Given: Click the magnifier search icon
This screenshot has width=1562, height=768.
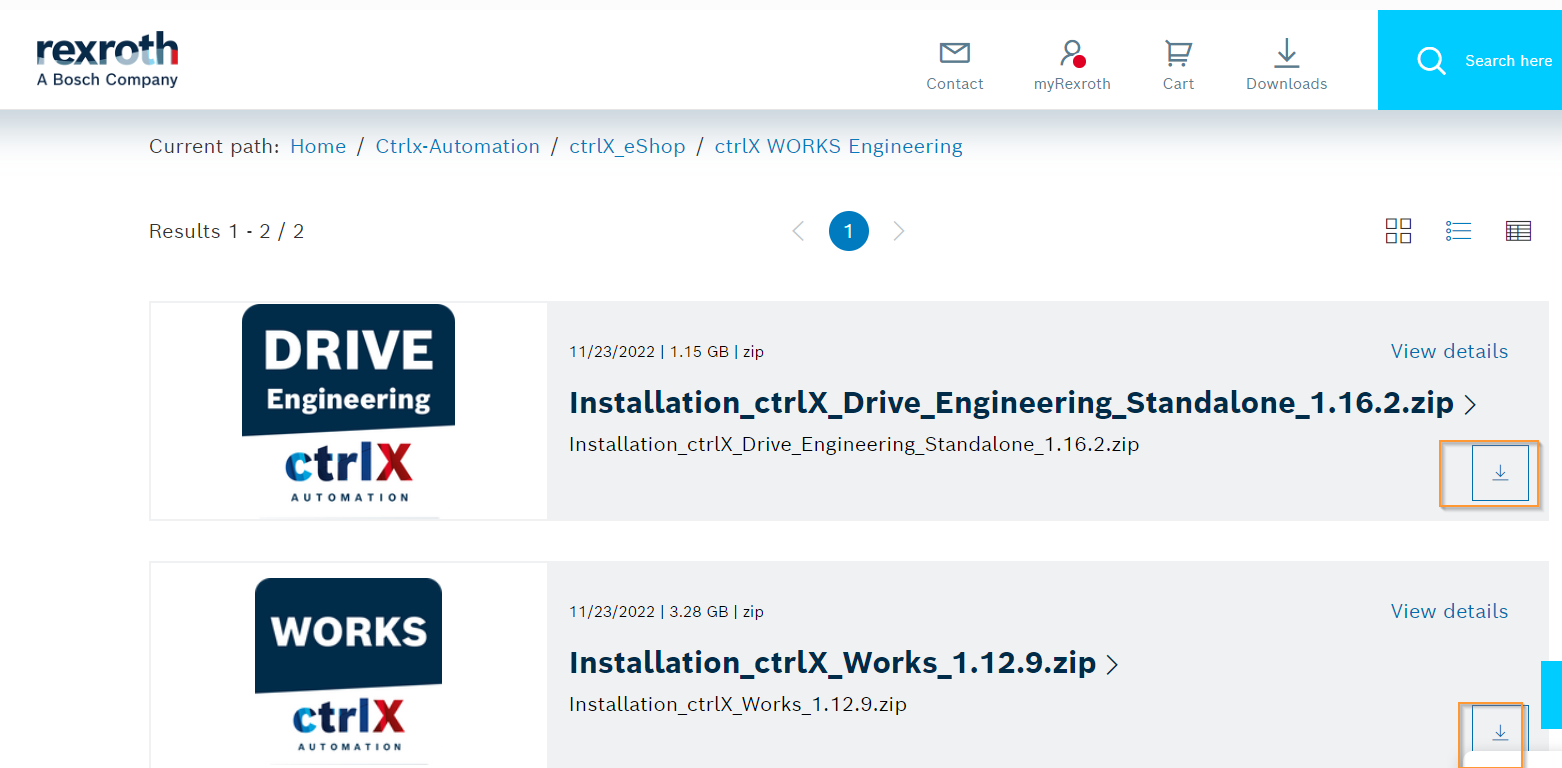Looking at the screenshot, I should 1431,61.
